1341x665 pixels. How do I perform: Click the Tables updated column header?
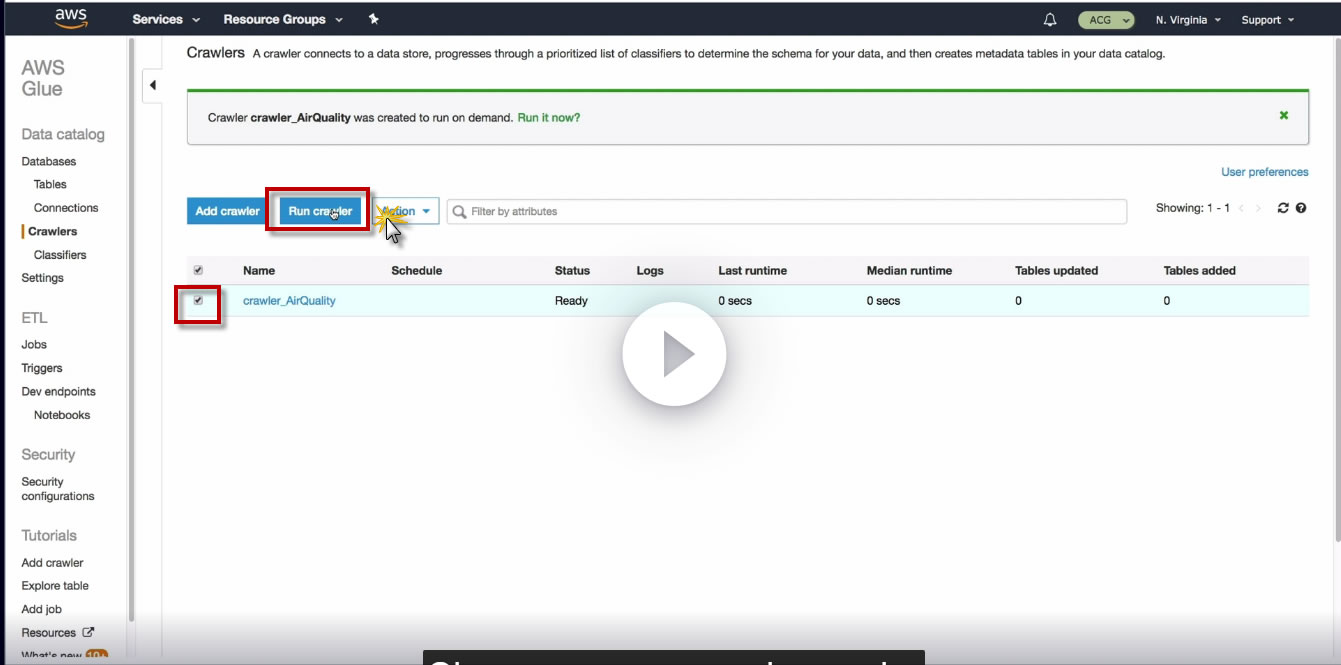1056,270
